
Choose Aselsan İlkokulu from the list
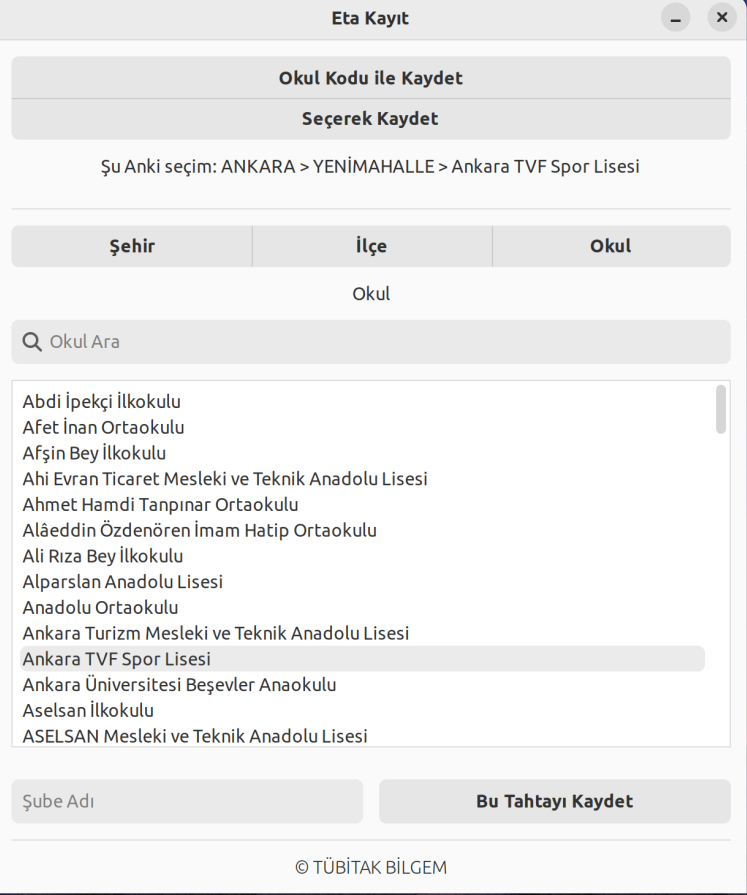point(88,711)
